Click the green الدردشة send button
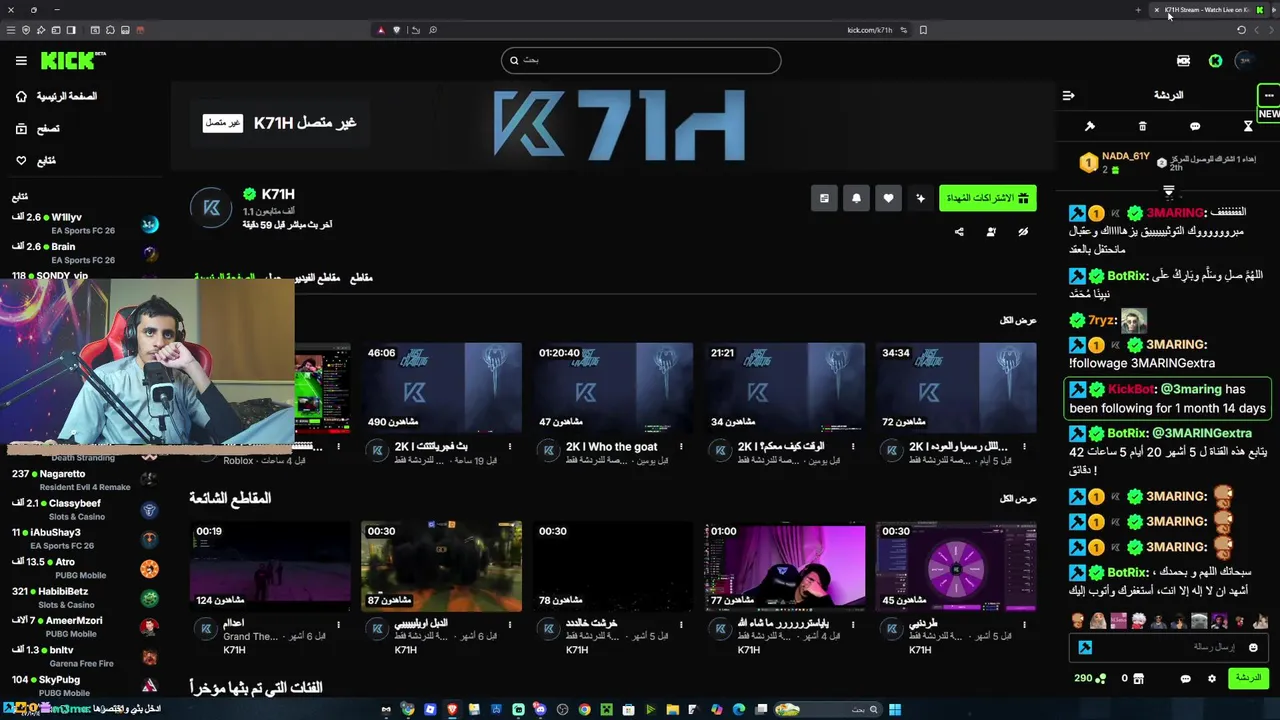This screenshot has width=1280, height=720. tap(1248, 678)
